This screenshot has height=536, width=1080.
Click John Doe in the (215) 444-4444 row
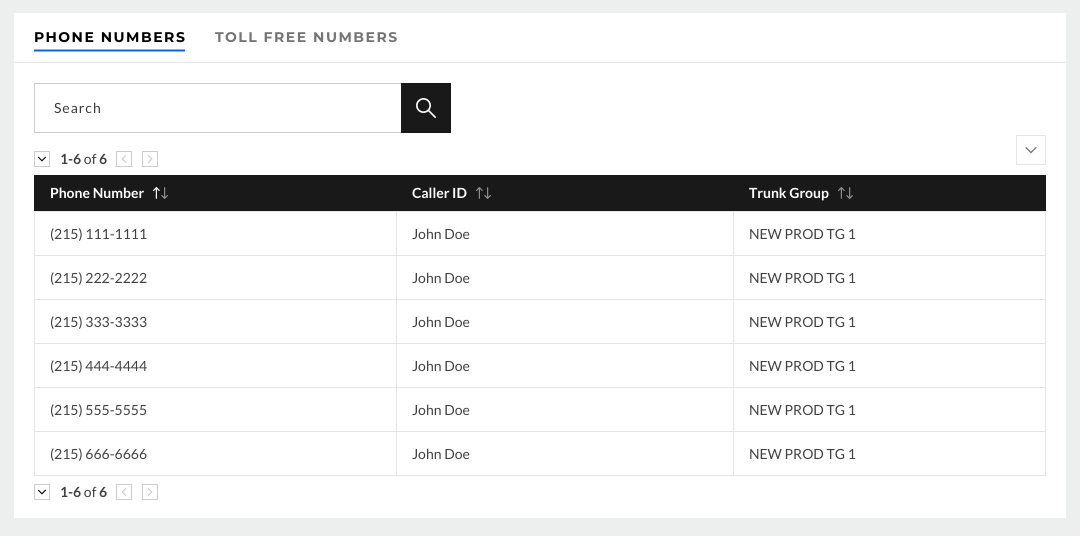(441, 367)
